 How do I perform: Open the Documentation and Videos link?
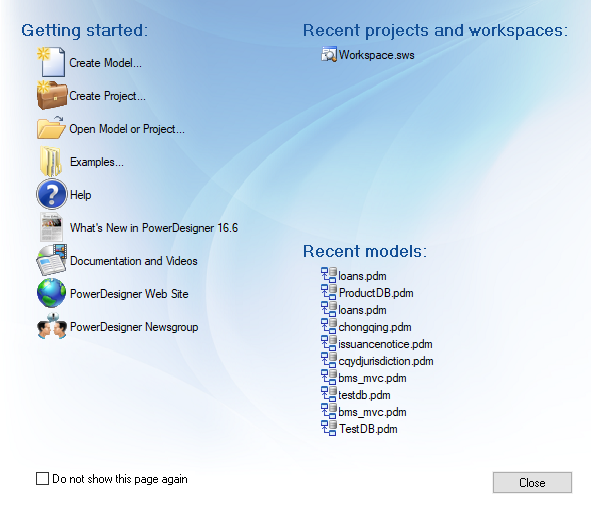(134, 261)
